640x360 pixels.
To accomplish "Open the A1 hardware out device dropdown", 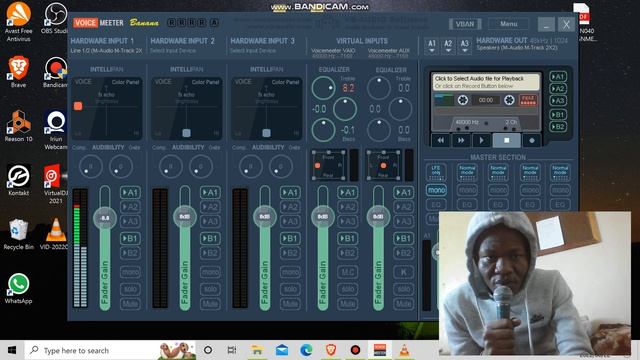I will (432, 46).
